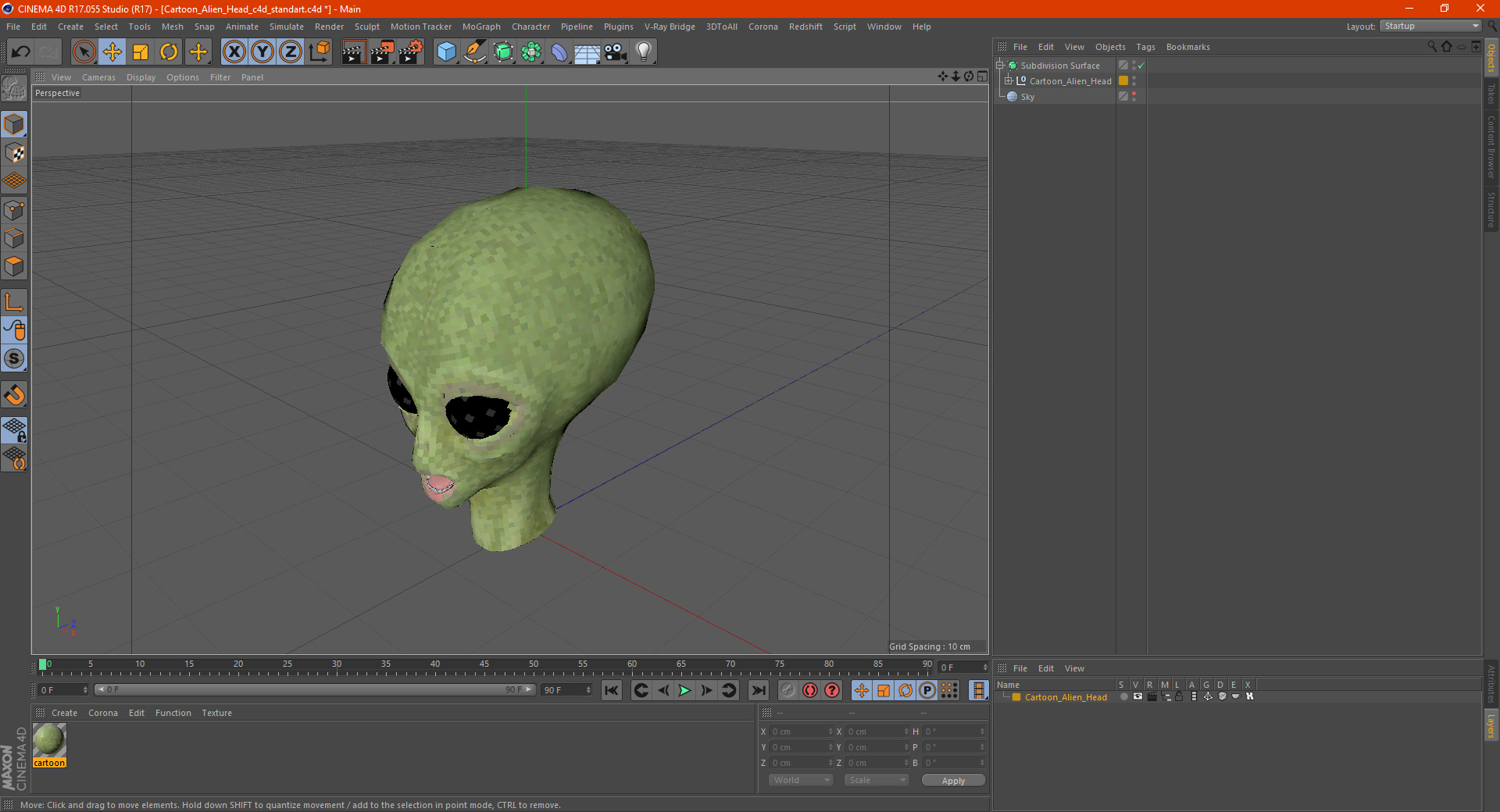Viewport: 1500px width, 812px height.
Task: Click the Record Active Objects button
Action: click(x=788, y=690)
